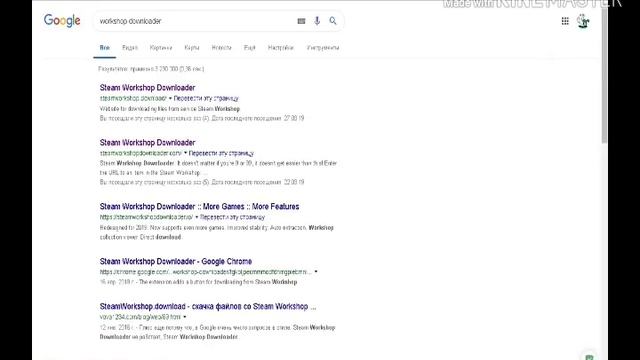The image size is (640, 360).
Task: Open Настройки search settings
Action: (x=281, y=48)
